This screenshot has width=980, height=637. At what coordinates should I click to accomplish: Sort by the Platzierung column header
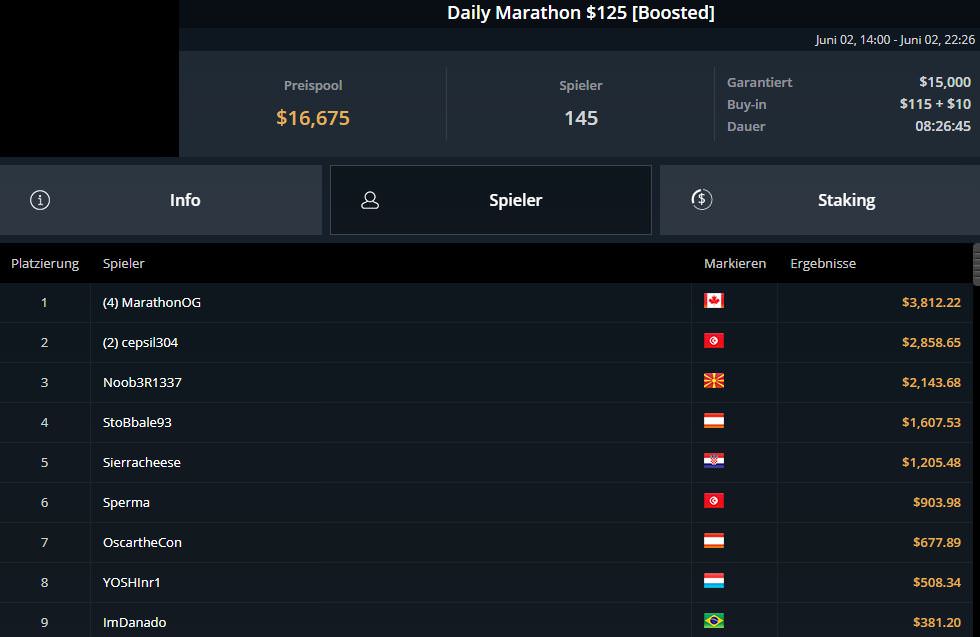click(x=45, y=264)
